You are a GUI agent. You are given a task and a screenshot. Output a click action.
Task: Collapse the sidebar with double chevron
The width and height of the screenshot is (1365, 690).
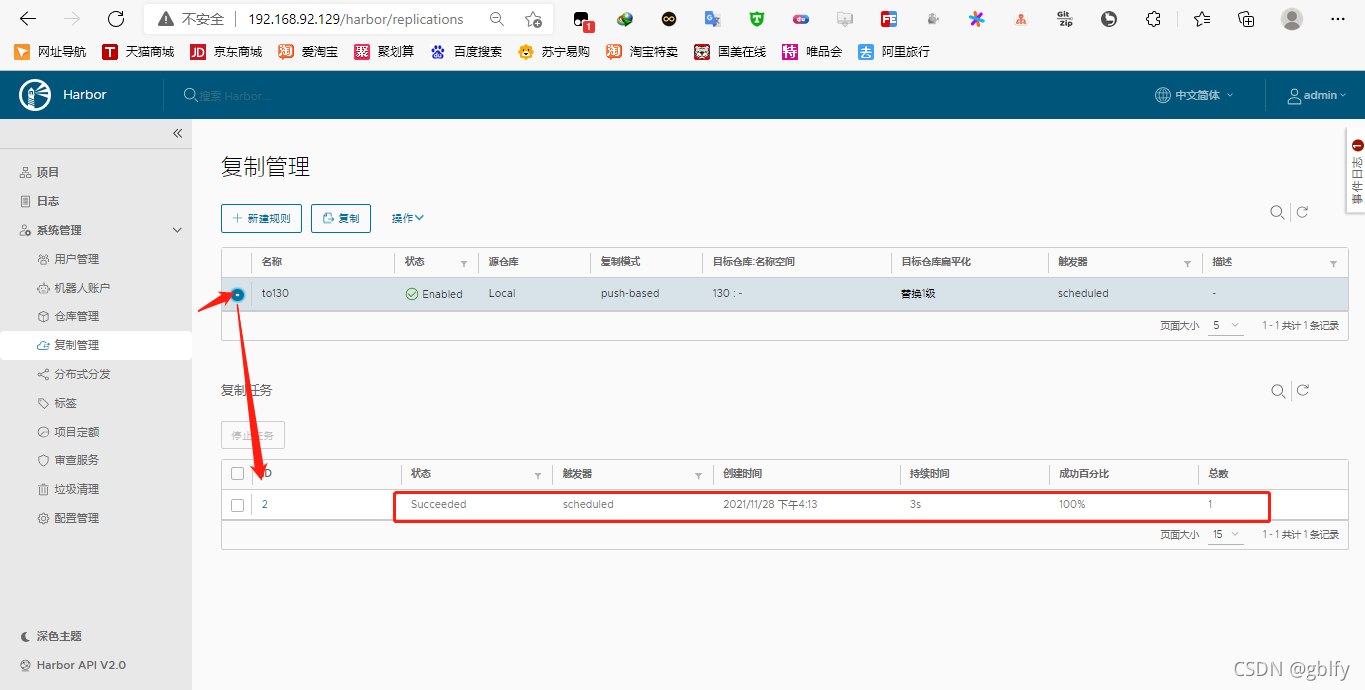(x=178, y=133)
